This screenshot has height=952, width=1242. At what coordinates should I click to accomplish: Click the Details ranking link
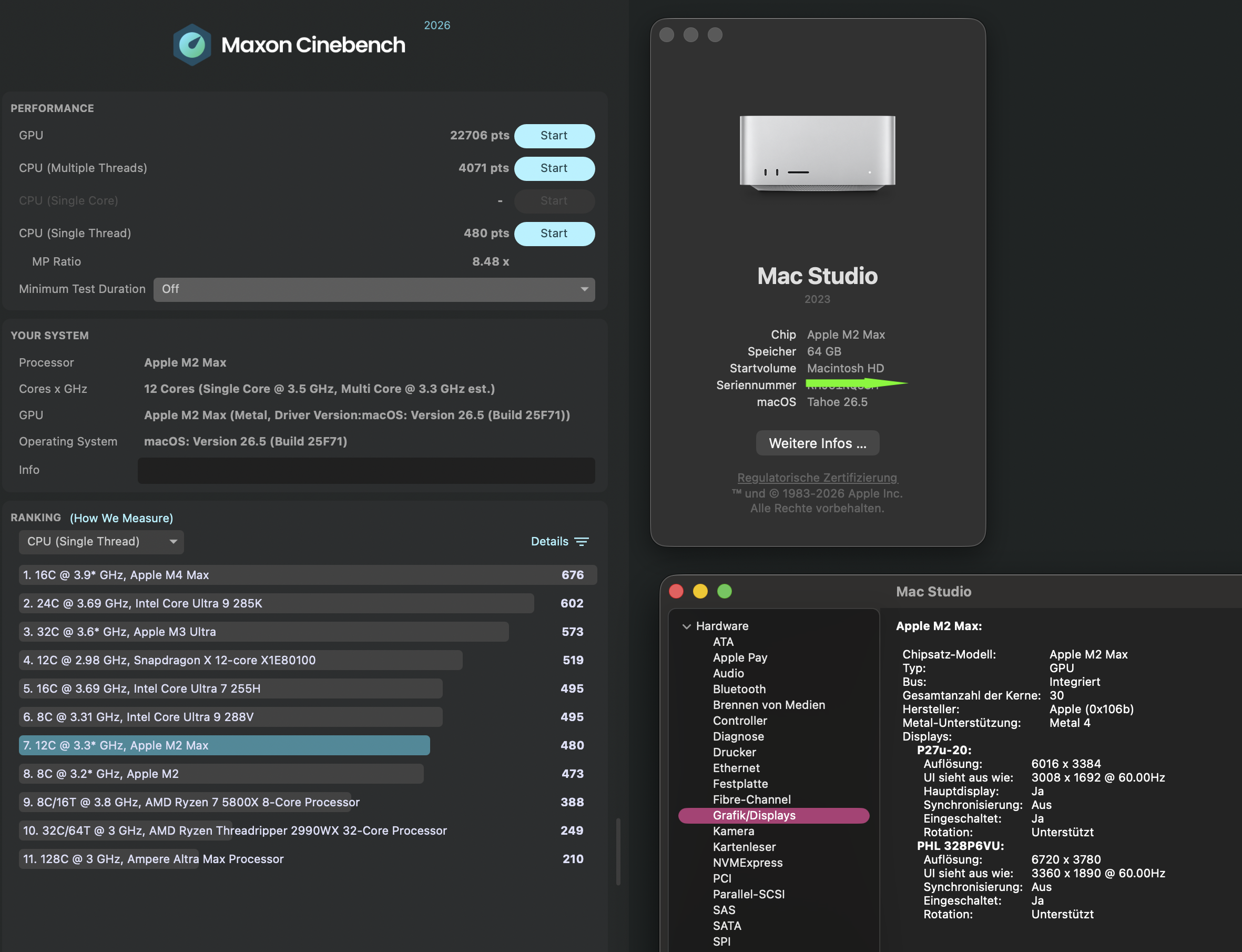point(549,542)
